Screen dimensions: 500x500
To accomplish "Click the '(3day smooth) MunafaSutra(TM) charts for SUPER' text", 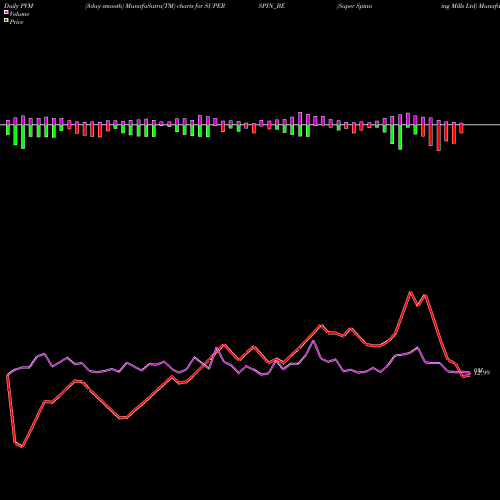I will coord(155,6).
